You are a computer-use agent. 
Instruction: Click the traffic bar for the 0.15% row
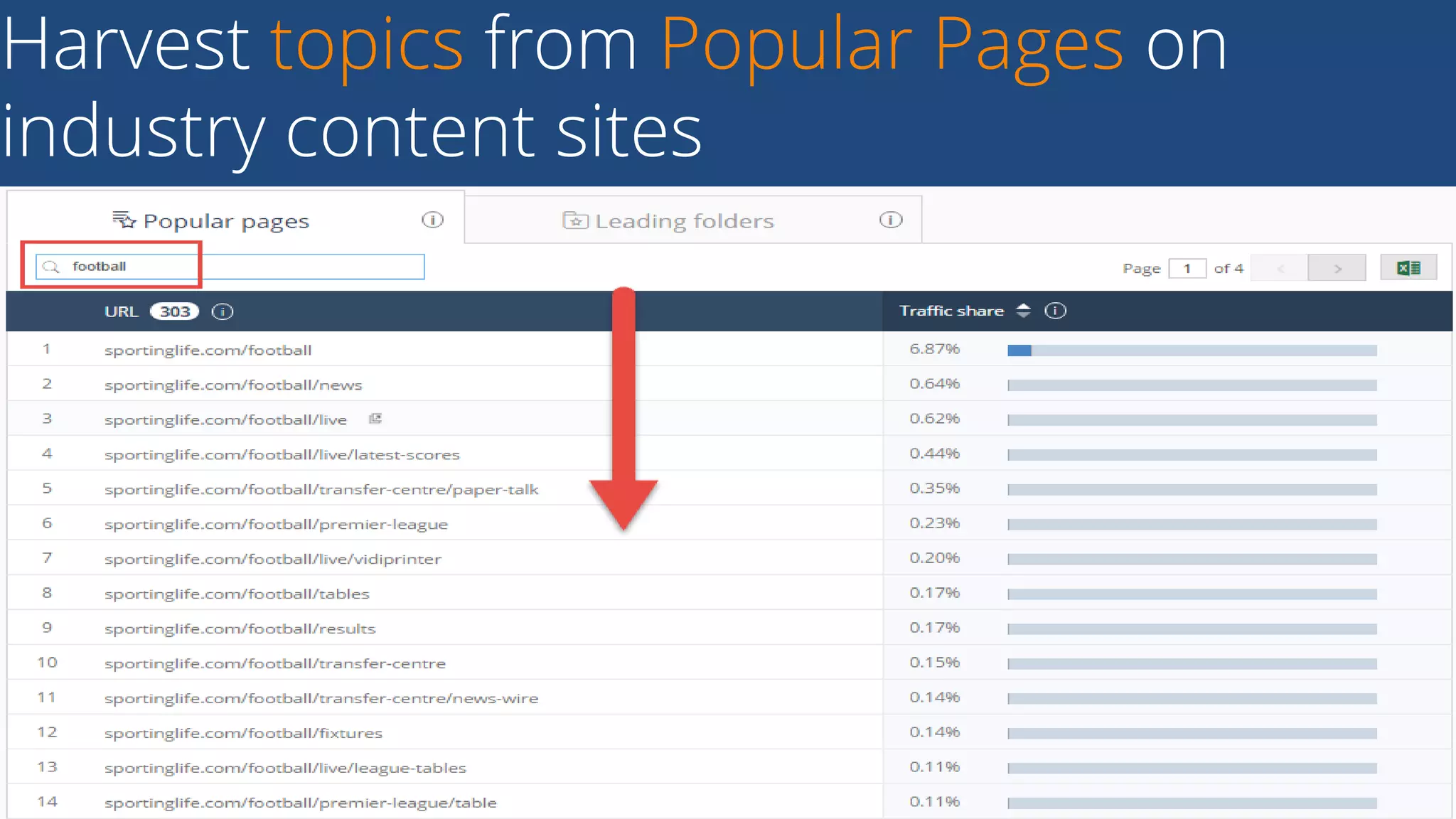click(x=1192, y=664)
